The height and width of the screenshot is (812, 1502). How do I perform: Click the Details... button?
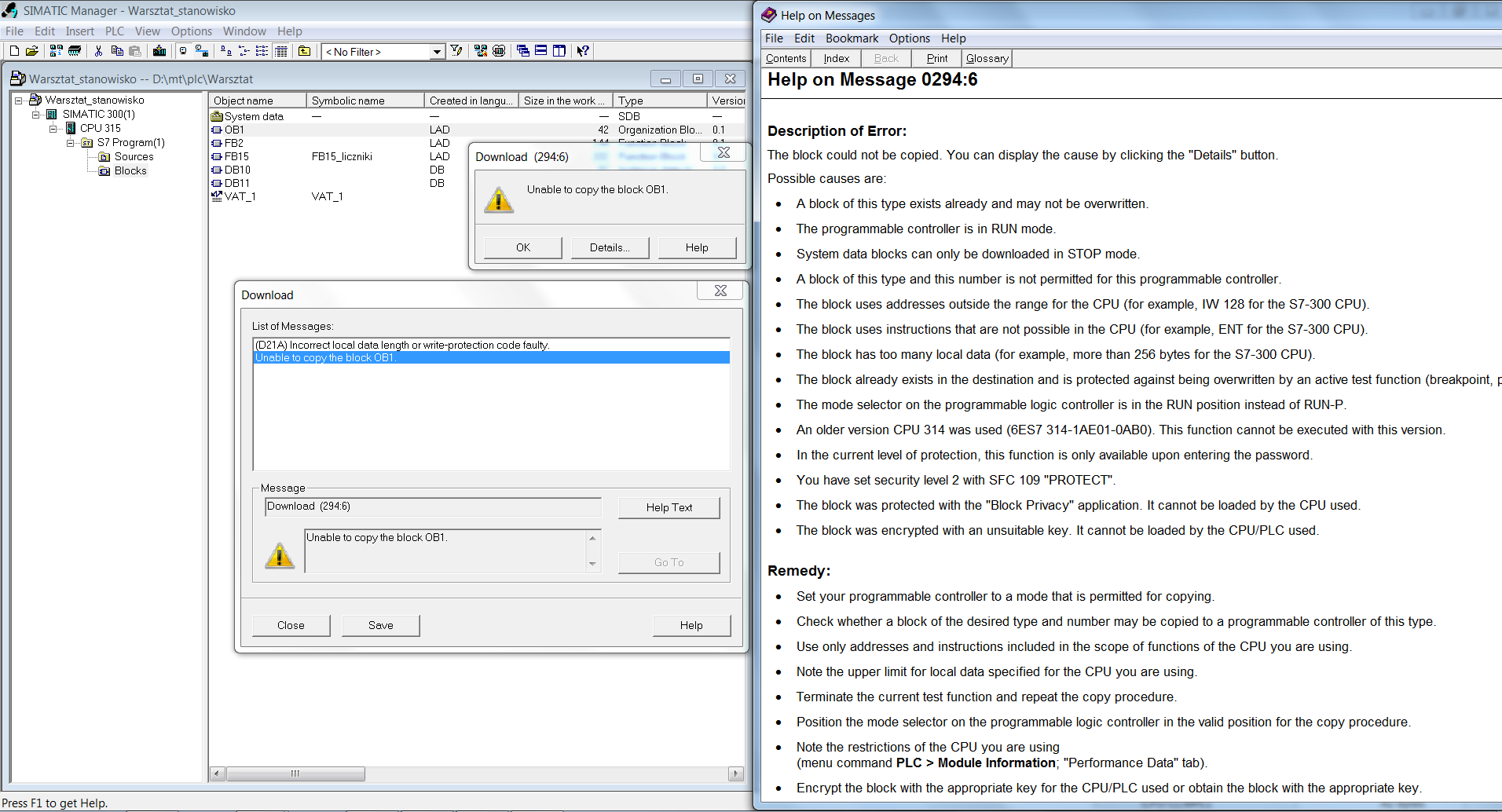coord(610,247)
